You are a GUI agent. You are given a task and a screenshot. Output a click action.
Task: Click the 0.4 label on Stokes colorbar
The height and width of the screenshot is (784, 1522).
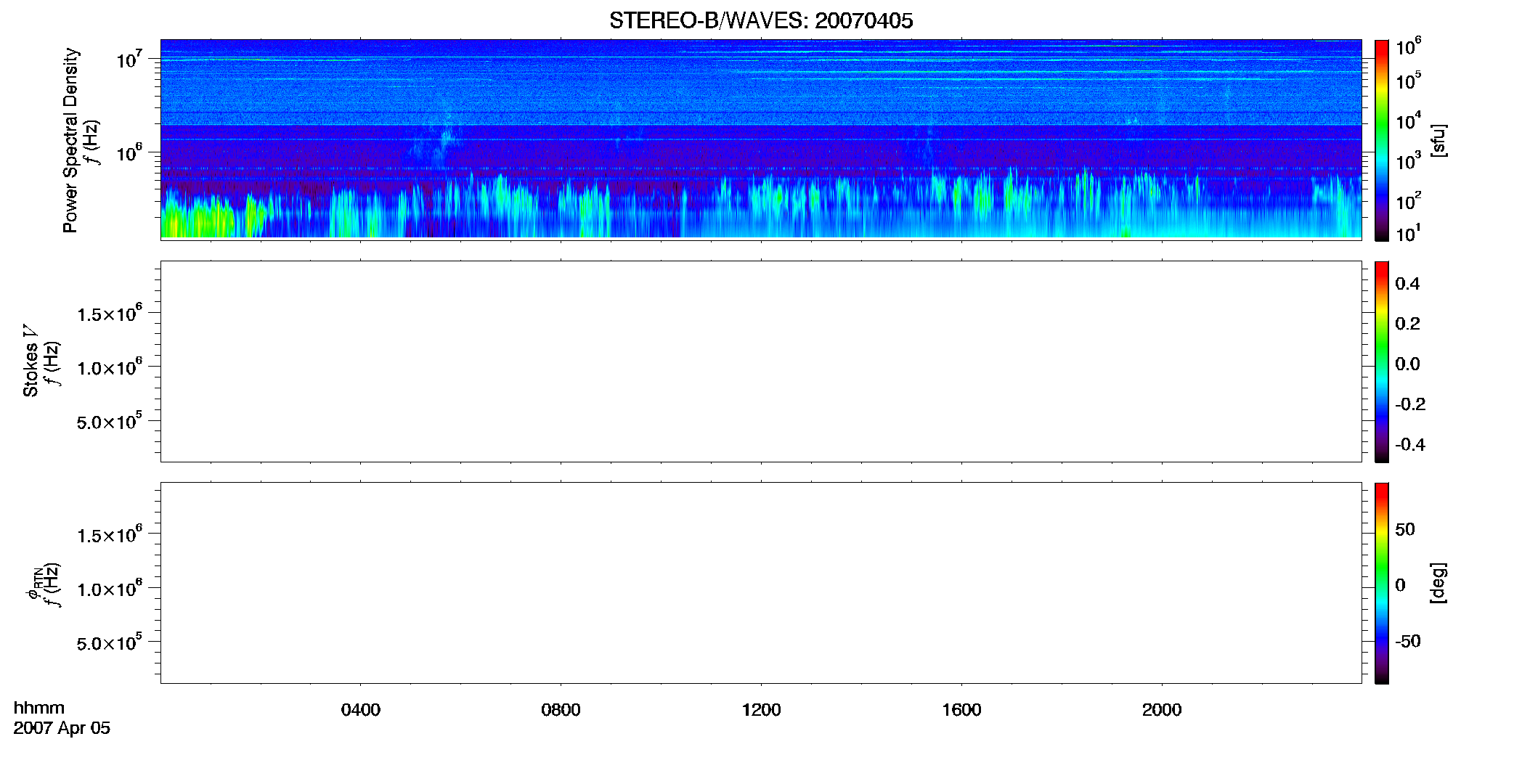click(1407, 284)
